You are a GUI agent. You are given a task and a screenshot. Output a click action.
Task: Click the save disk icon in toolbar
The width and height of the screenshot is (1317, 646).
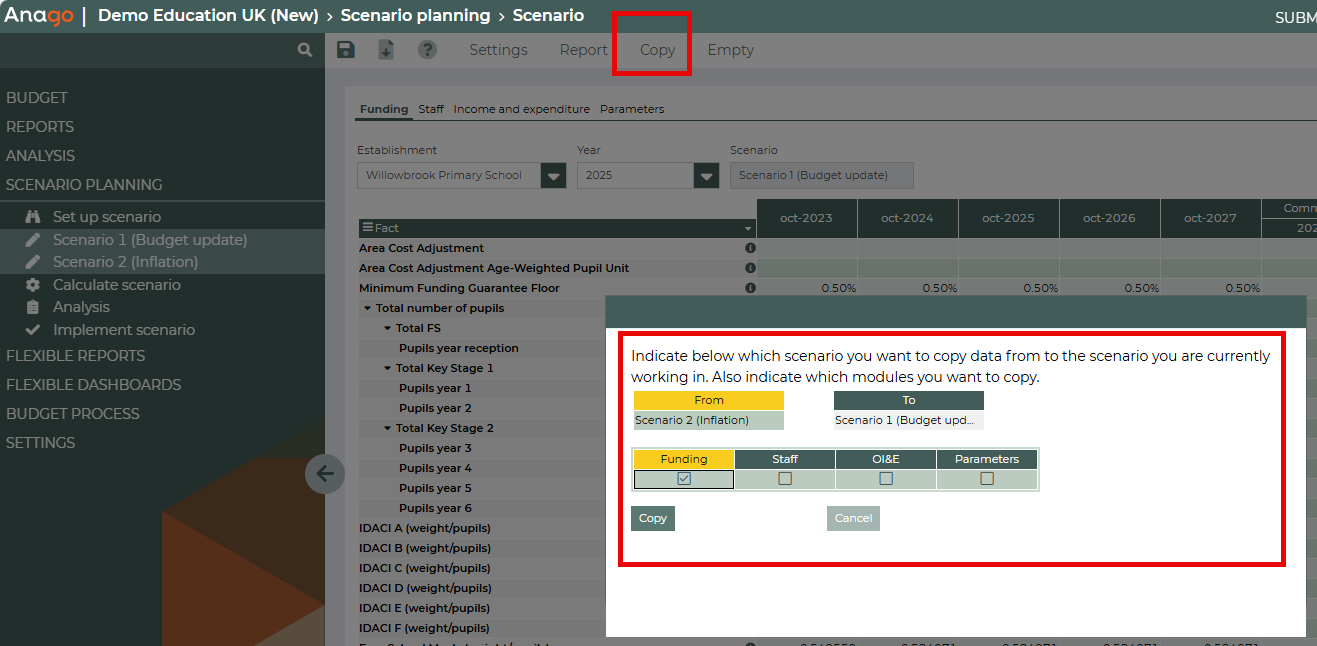tap(346, 50)
